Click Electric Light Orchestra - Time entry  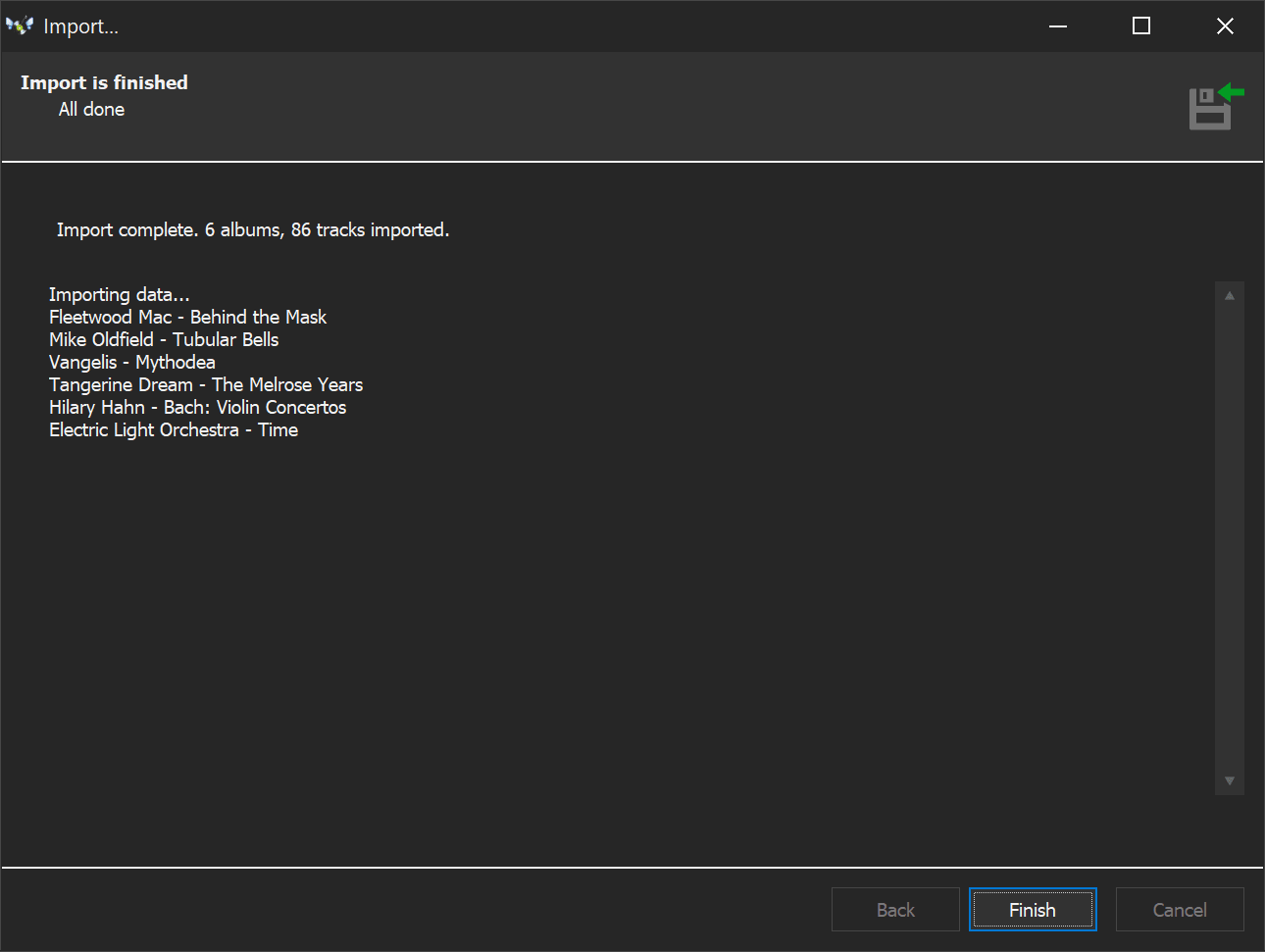click(174, 429)
